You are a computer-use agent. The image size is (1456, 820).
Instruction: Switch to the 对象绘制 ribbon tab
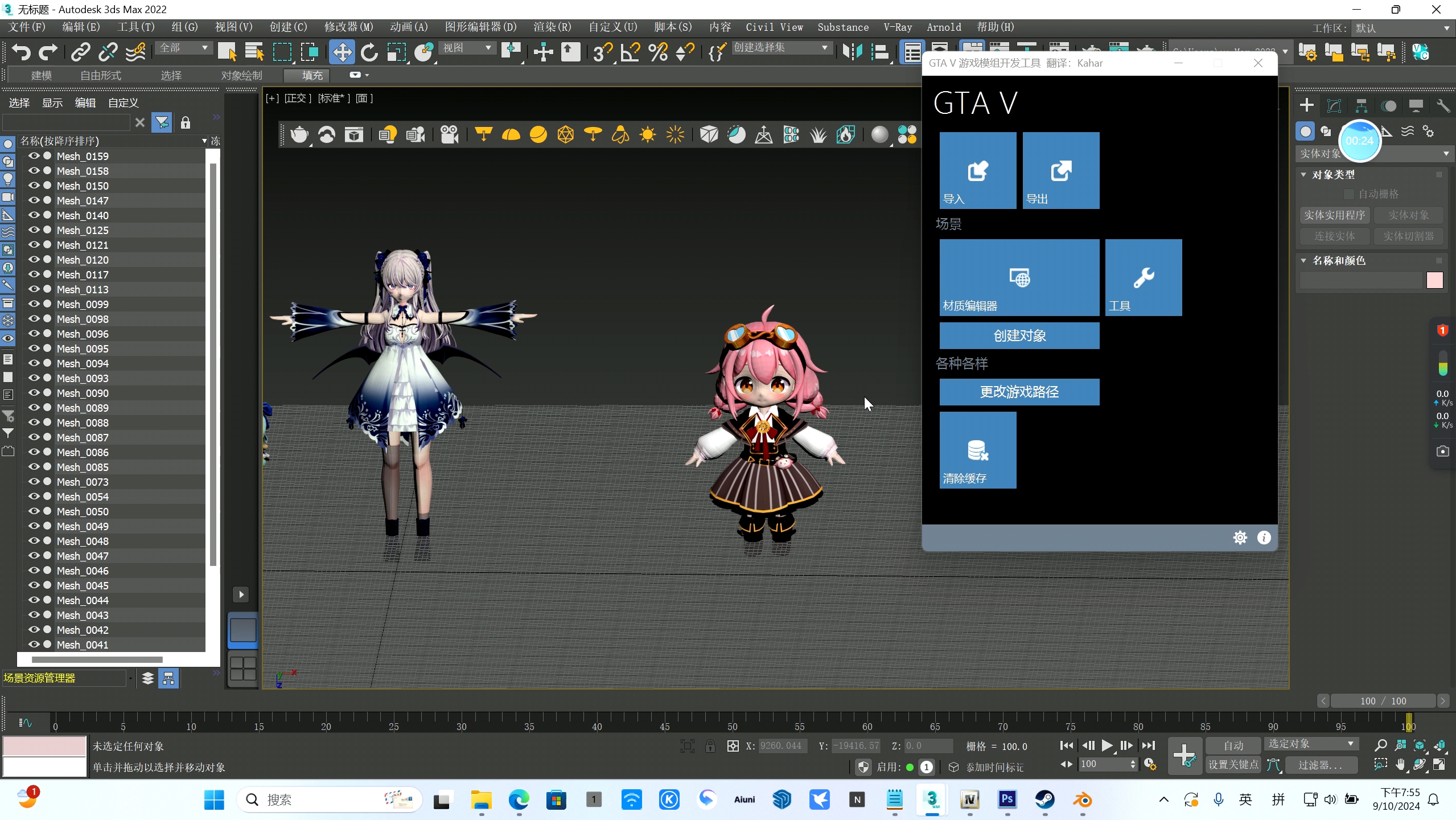coord(241,75)
